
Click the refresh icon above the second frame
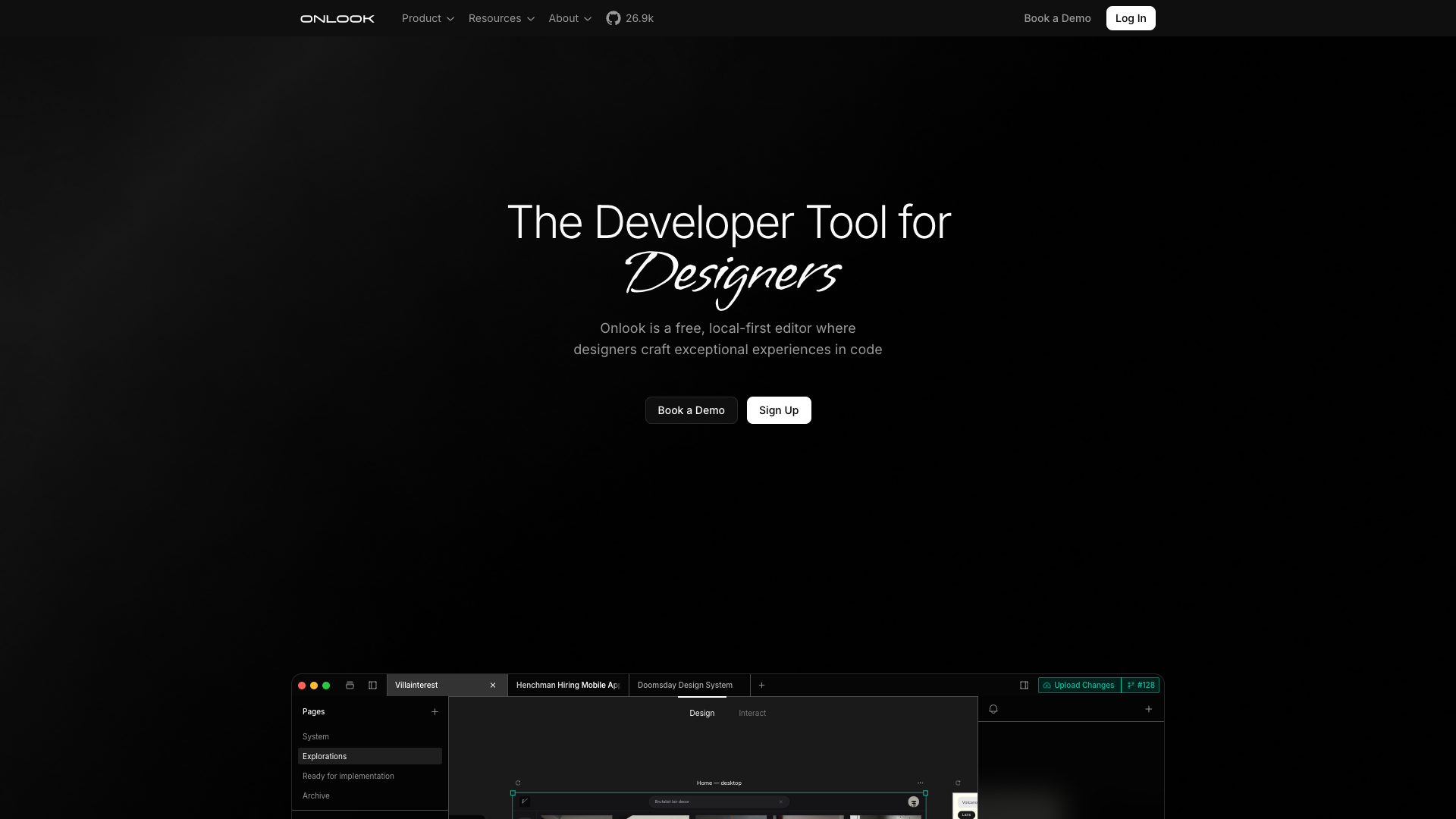pos(958,783)
